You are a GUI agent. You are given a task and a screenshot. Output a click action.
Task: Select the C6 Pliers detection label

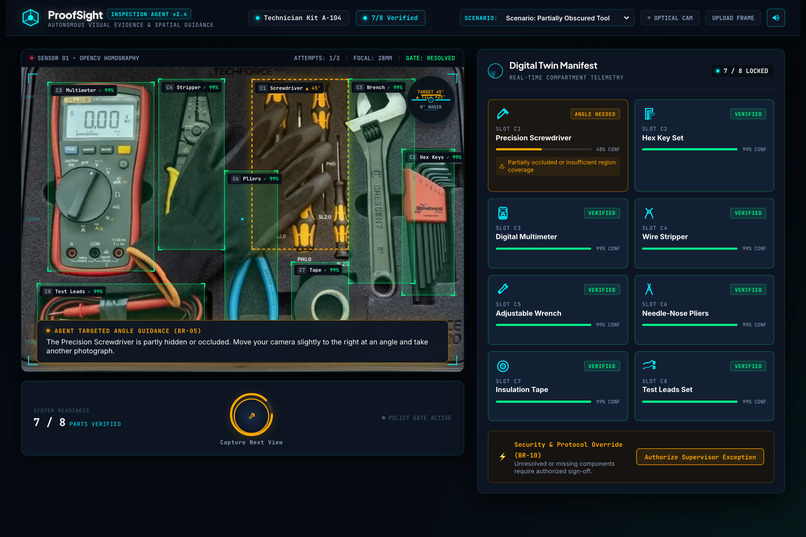(254, 179)
